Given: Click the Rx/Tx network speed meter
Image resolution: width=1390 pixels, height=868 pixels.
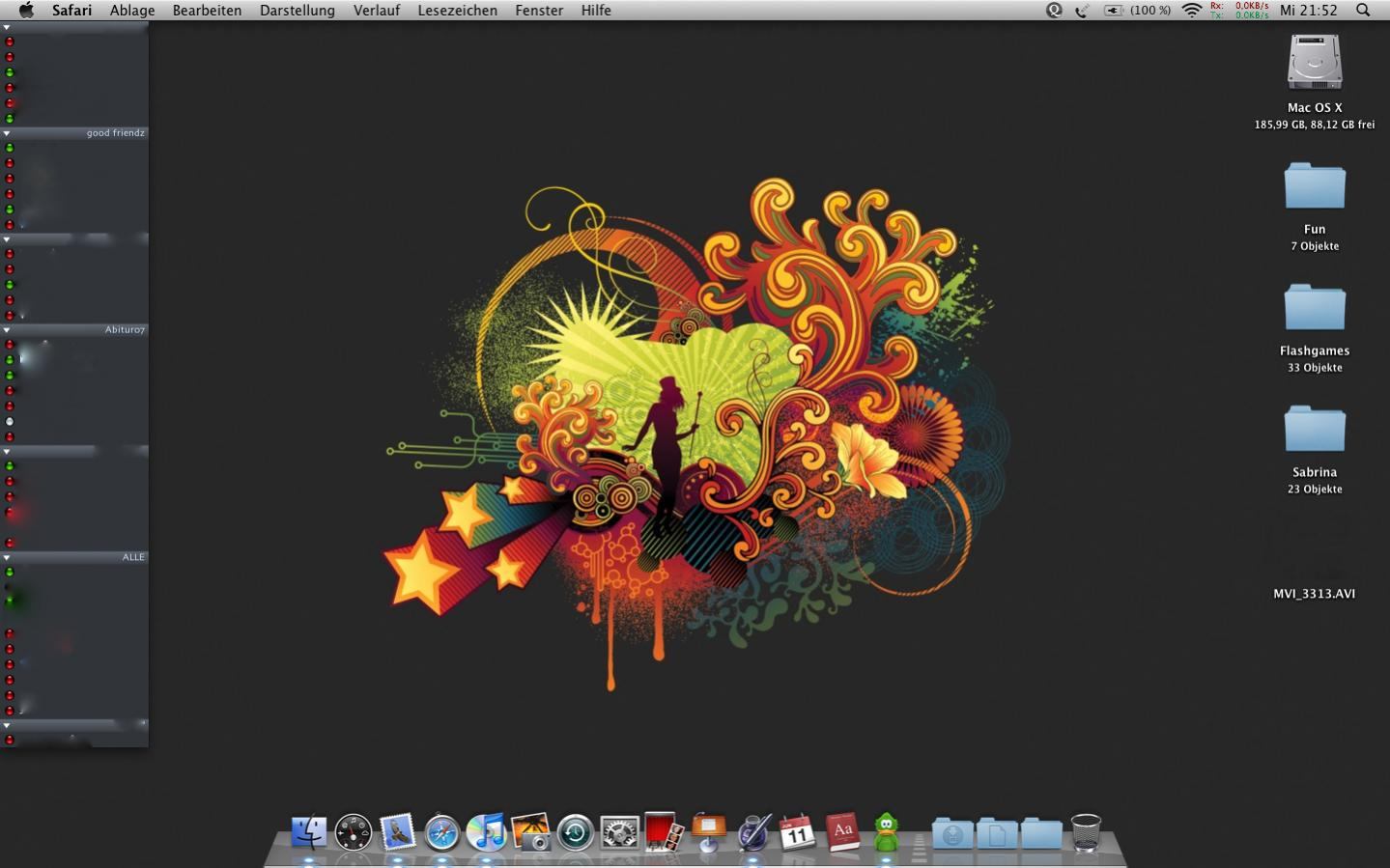Looking at the screenshot, I should 1239,10.
